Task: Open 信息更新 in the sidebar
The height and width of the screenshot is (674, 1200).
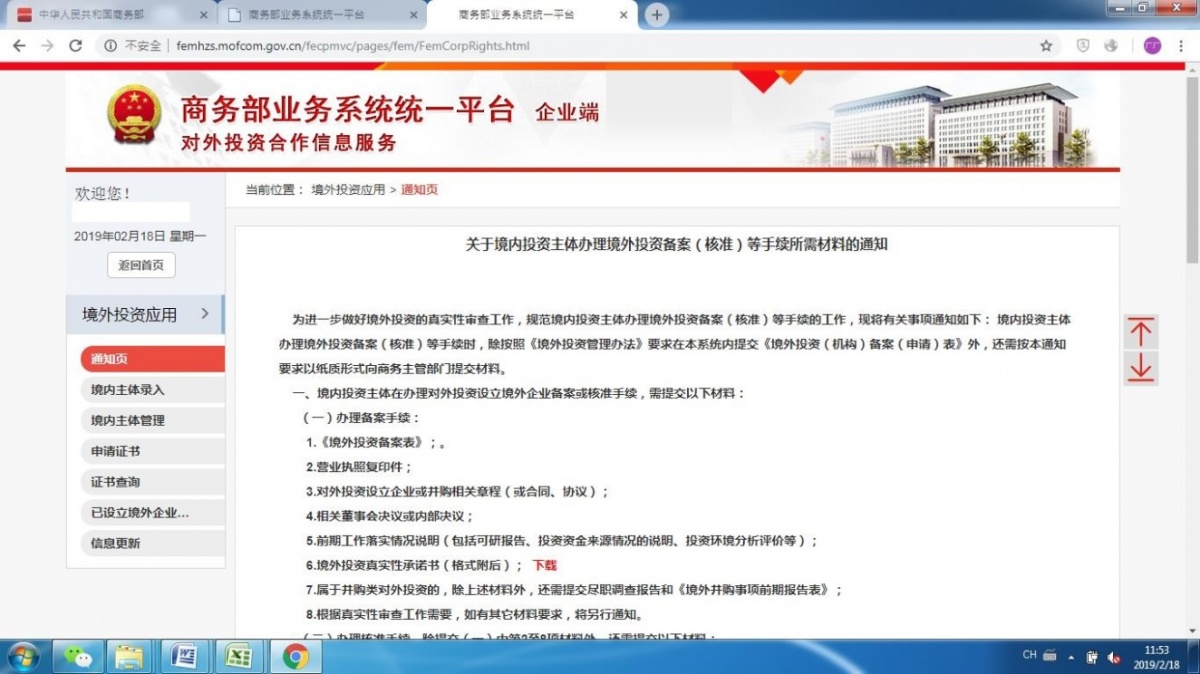Action: [152, 544]
